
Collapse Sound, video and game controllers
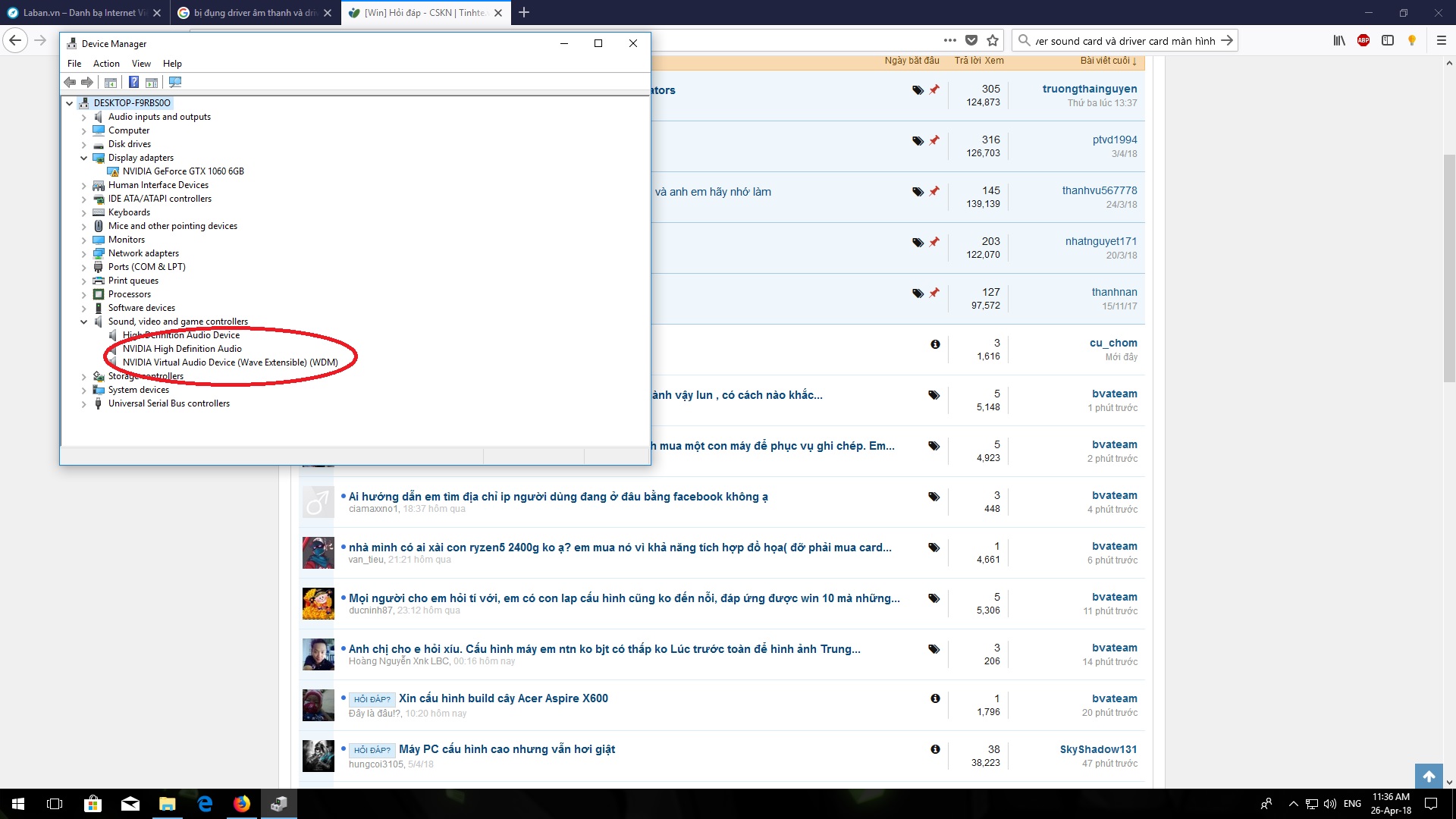[84, 322]
